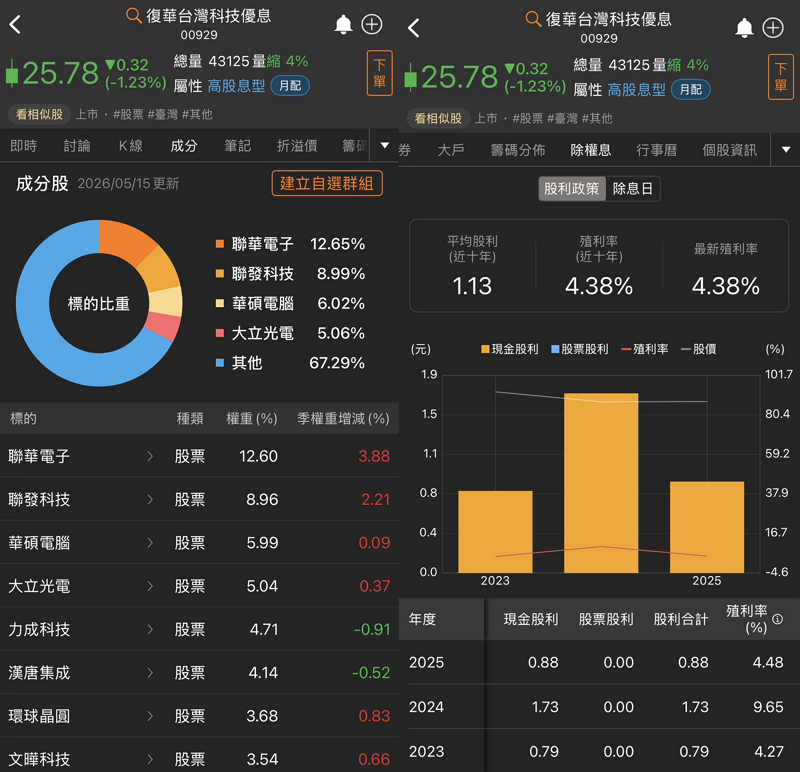800x772 pixels.
Task: Tap the add-to-watchlist plus on left screen
Action: (372, 24)
